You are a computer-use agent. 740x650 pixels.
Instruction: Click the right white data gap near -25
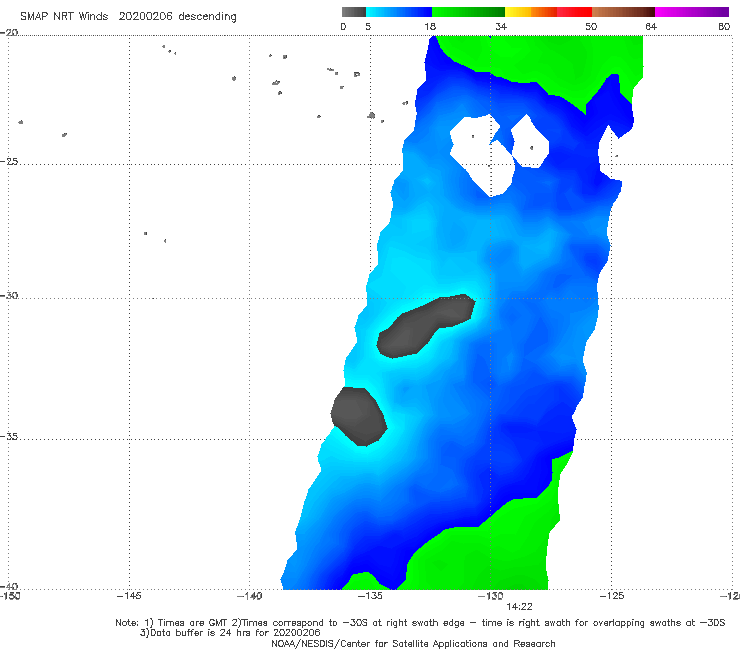pyautogui.click(x=530, y=143)
